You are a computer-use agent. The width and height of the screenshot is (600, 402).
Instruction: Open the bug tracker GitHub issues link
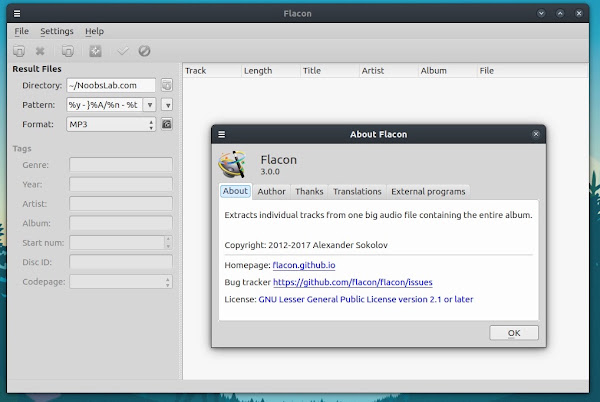pyautogui.click(x=352, y=282)
